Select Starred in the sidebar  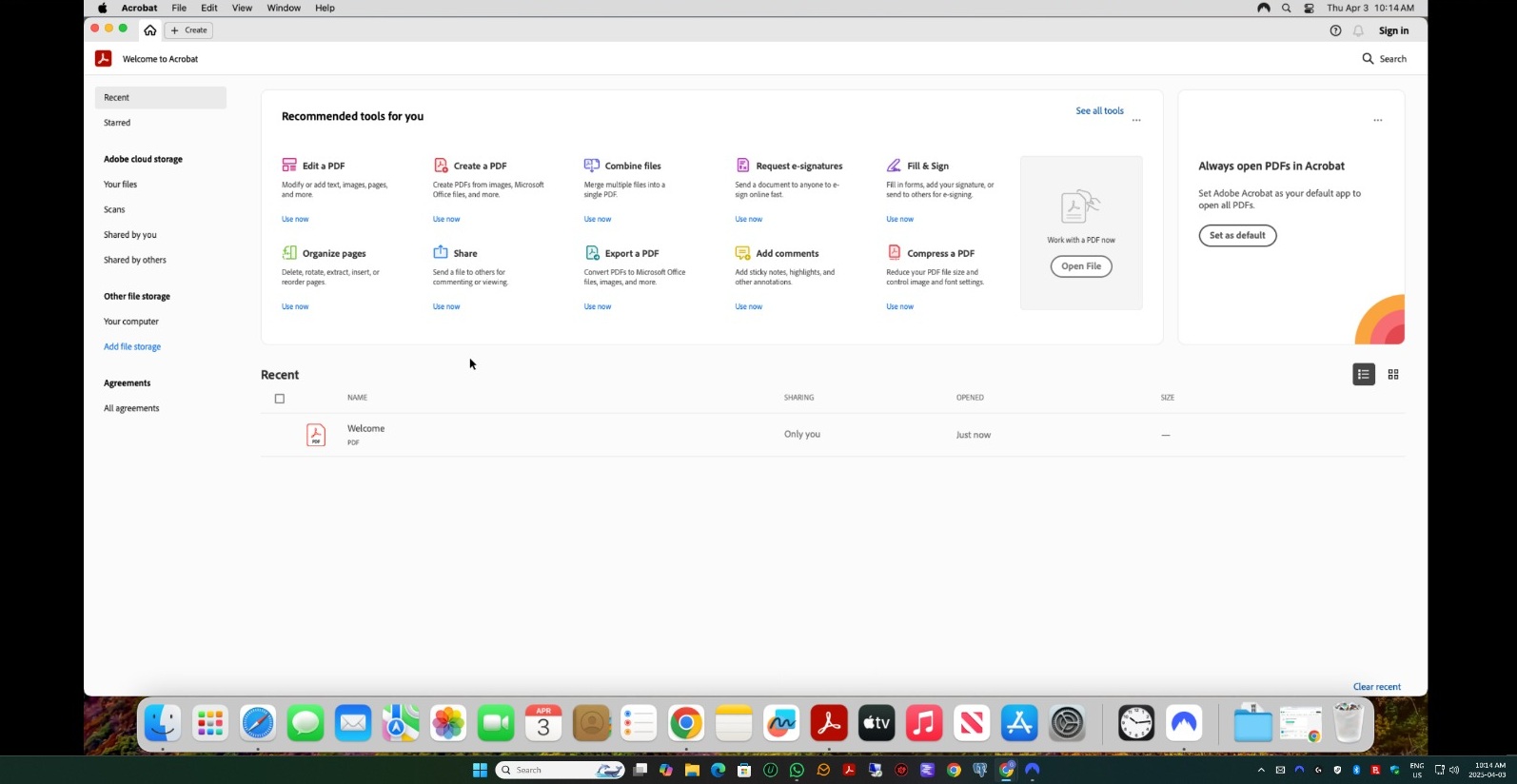[117, 123]
